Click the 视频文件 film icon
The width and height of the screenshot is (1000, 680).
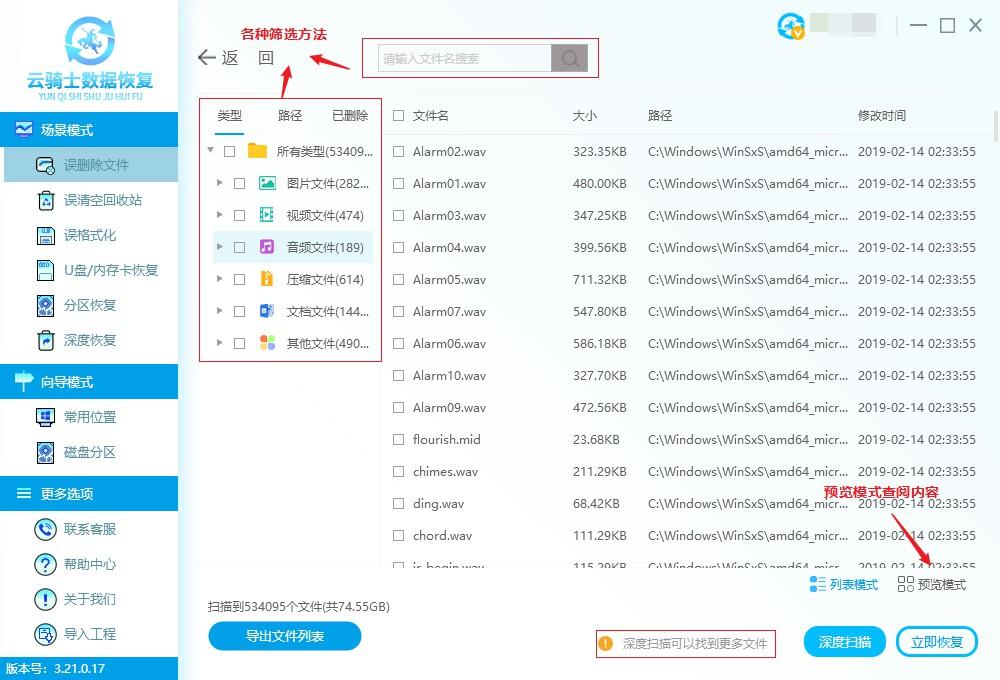pyautogui.click(x=267, y=215)
